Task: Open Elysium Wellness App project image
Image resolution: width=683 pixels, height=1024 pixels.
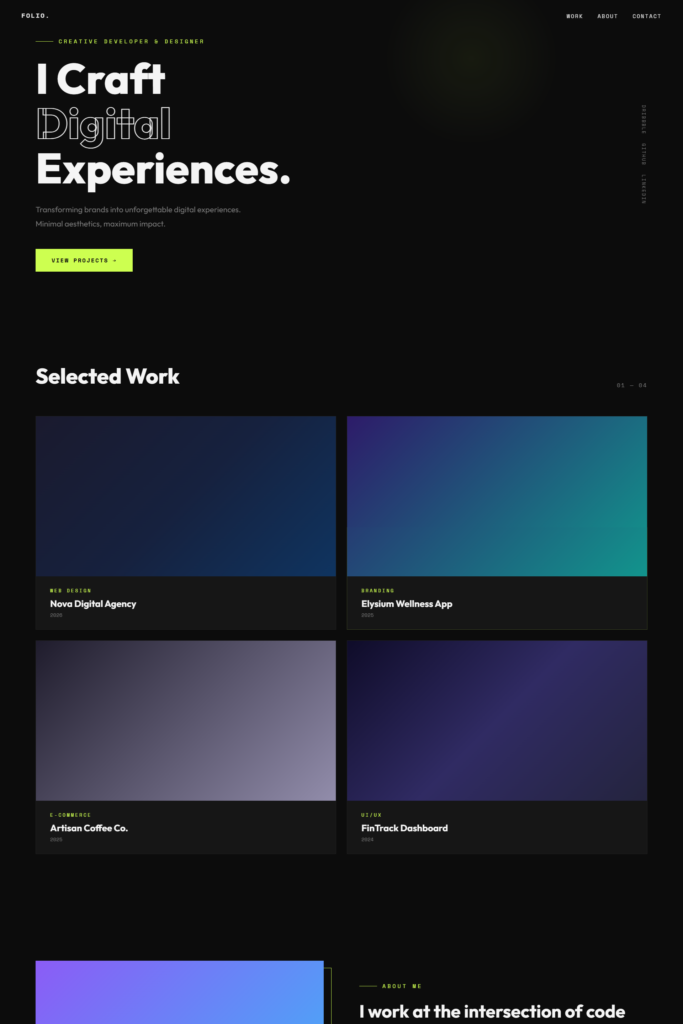Action: pyautogui.click(x=496, y=496)
